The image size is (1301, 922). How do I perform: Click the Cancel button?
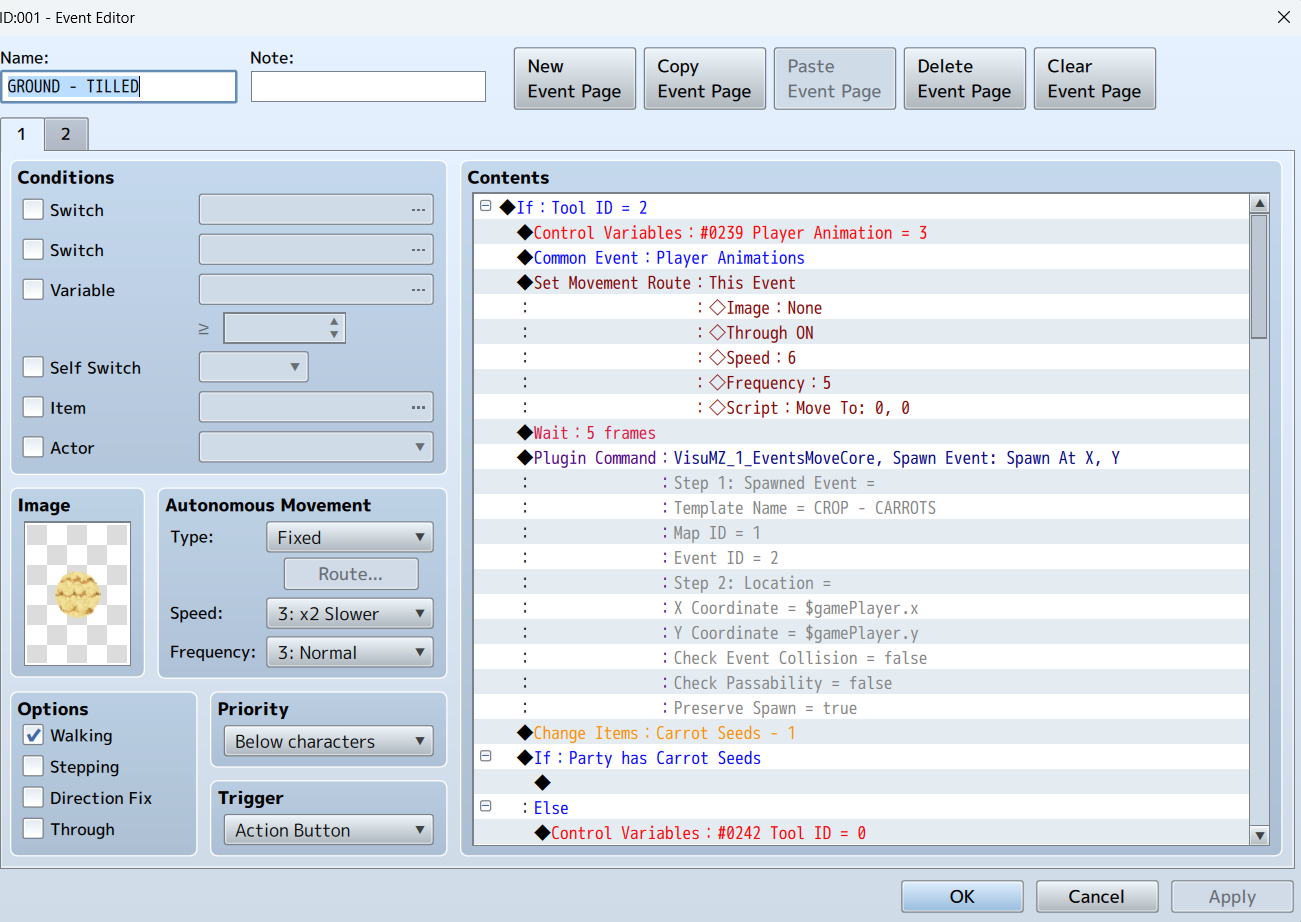coord(1097,897)
